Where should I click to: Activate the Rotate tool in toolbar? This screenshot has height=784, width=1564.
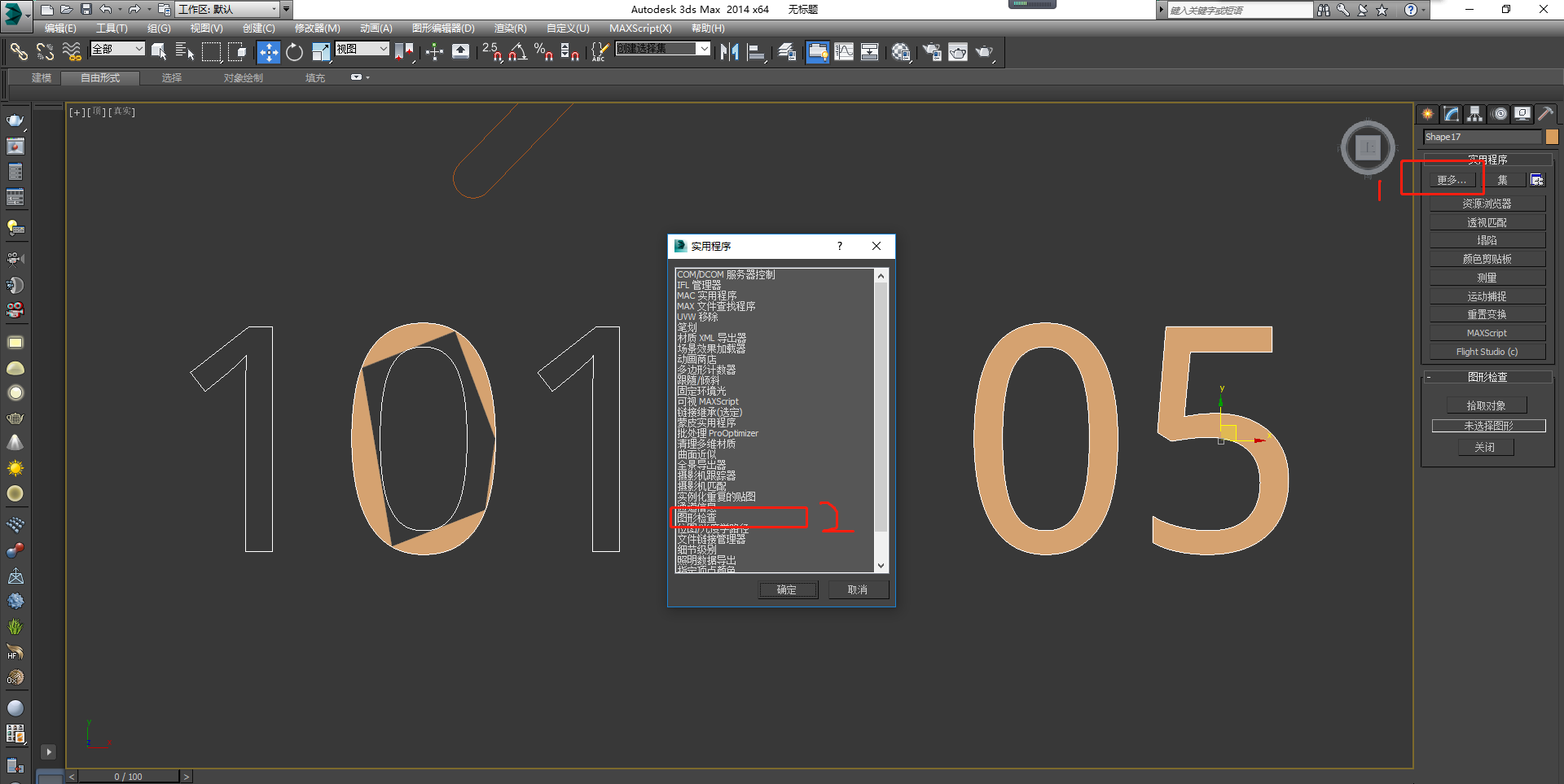pyautogui.click(x=294, y=52)
